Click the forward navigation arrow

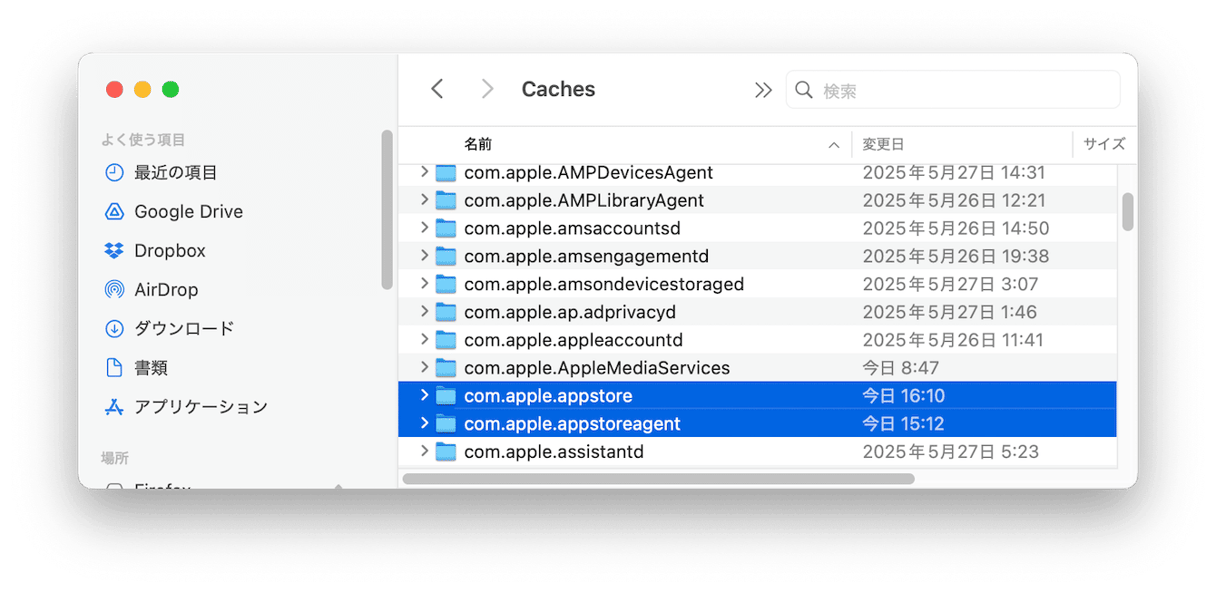coord(487,89)
